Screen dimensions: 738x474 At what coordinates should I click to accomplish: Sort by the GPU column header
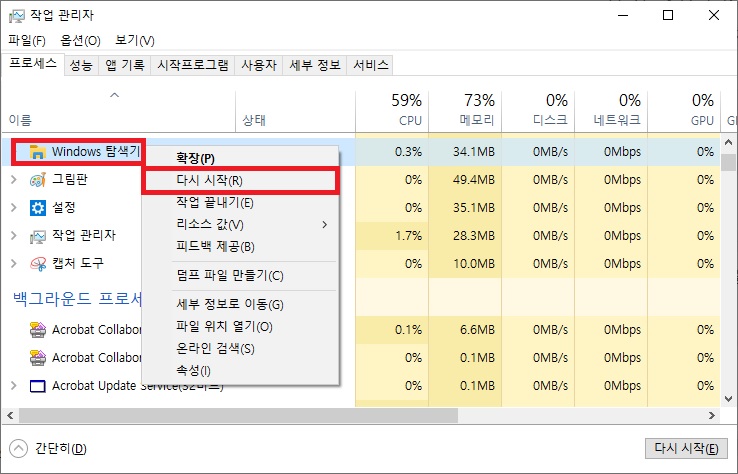684,112
